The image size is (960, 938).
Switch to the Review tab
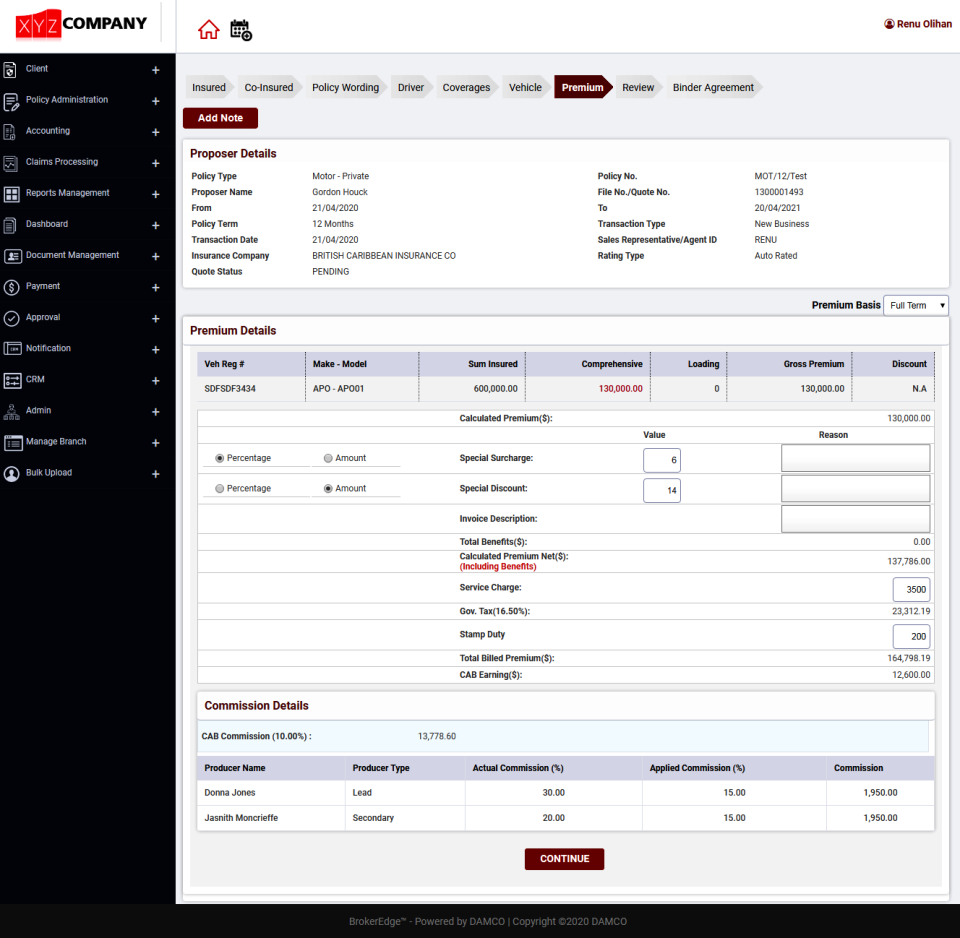point(638,87)
